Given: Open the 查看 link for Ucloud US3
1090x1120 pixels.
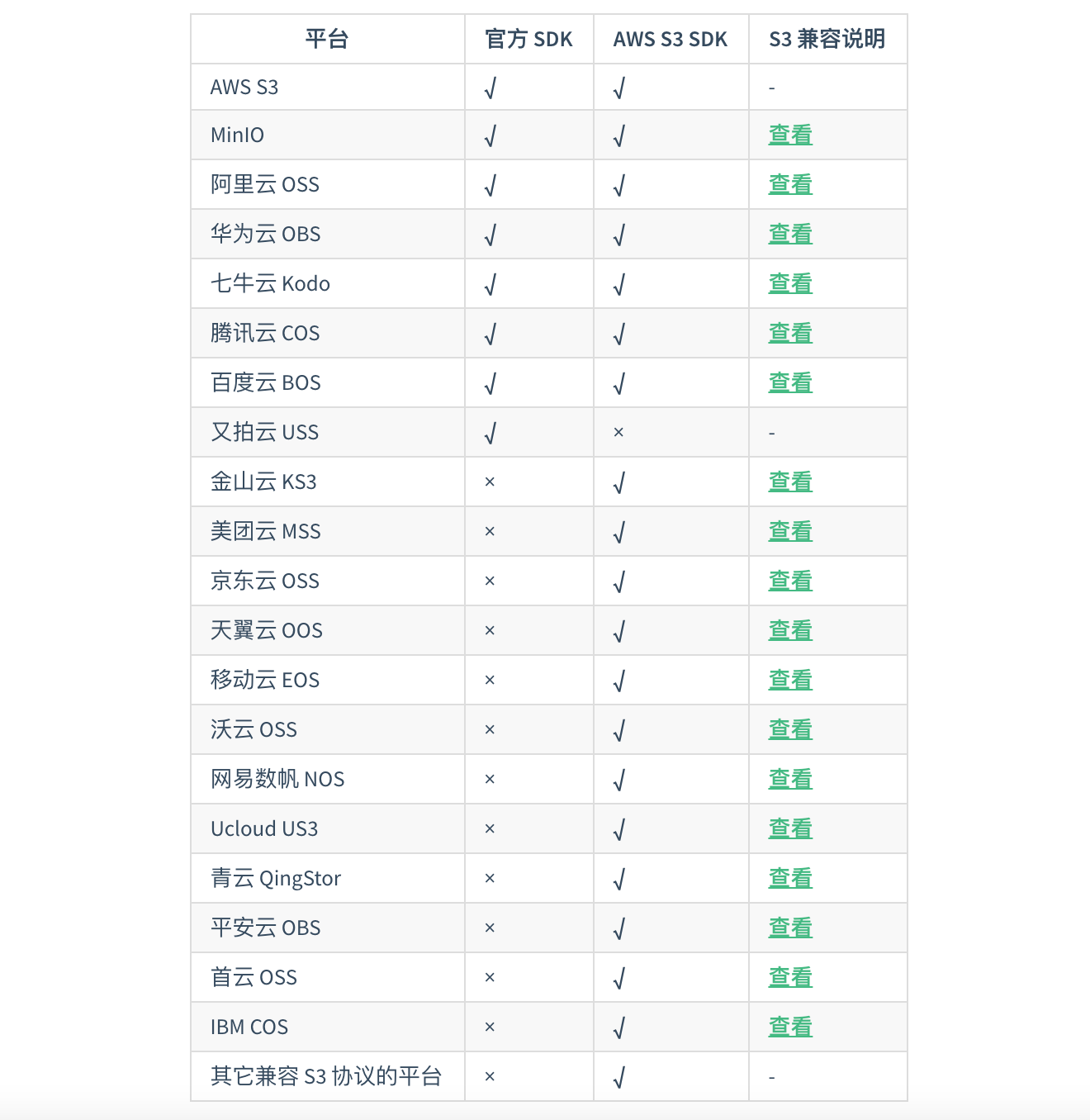Looking at the screenshot, I should click(x=790, y=828).
